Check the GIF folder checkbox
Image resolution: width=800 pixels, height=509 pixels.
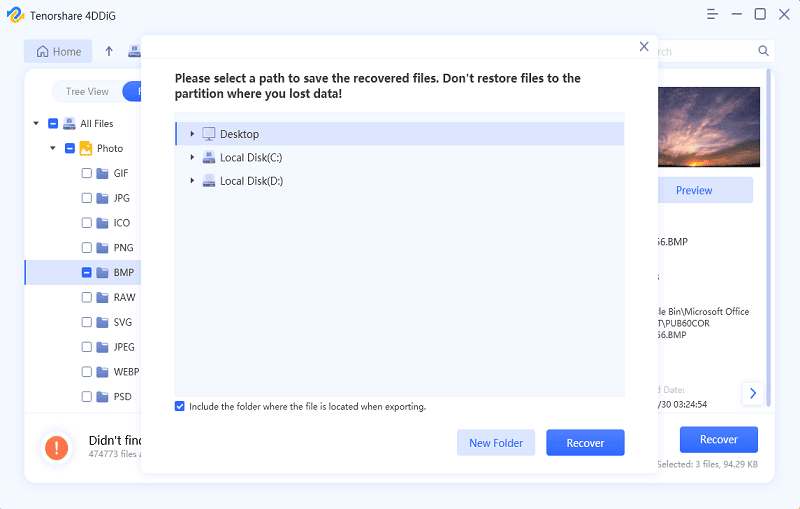point(87,173)
